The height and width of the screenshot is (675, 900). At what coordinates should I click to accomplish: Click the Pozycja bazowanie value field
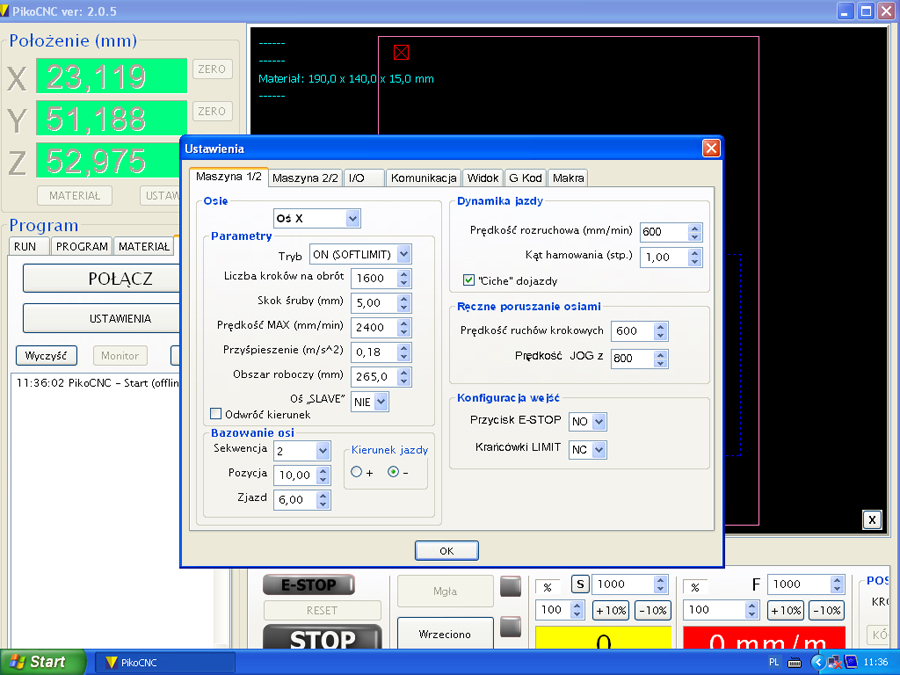[296, 475]
